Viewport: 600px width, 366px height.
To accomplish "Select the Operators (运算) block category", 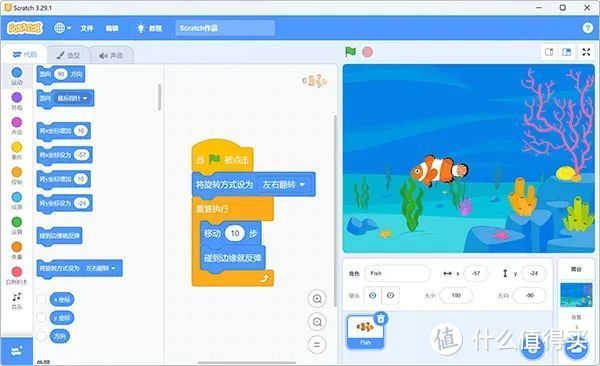I will click(16, 225).
